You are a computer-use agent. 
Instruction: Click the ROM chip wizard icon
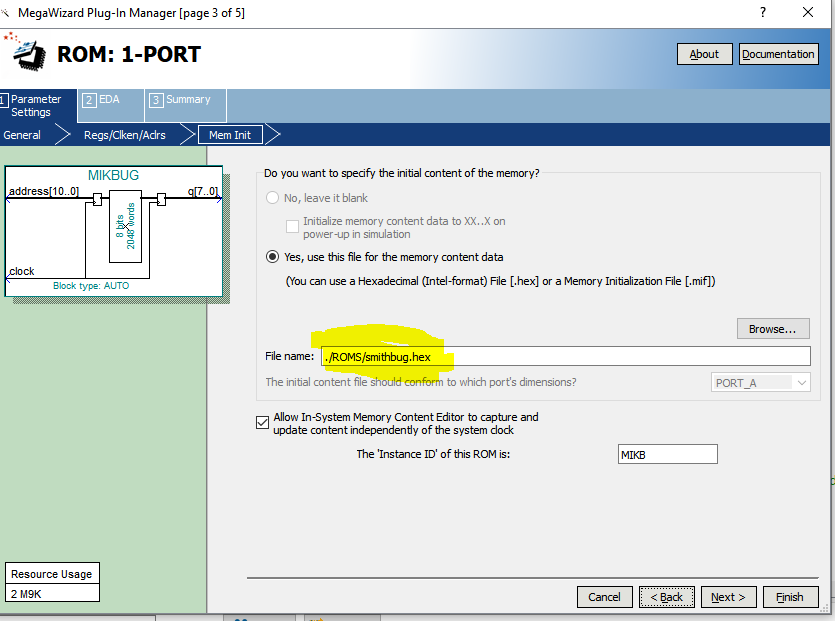pos(26,53)
